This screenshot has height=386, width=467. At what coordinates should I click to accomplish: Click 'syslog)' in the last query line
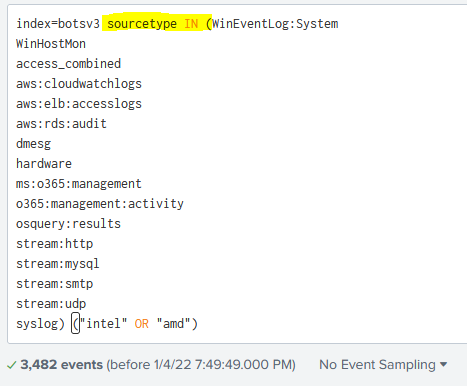click(x=40, y=324)
